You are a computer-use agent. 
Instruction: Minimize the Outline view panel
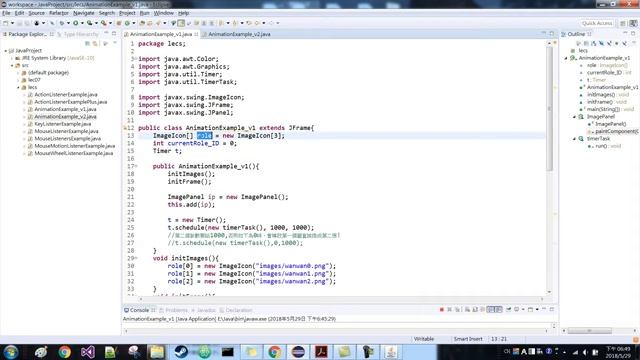click(625, 34)
